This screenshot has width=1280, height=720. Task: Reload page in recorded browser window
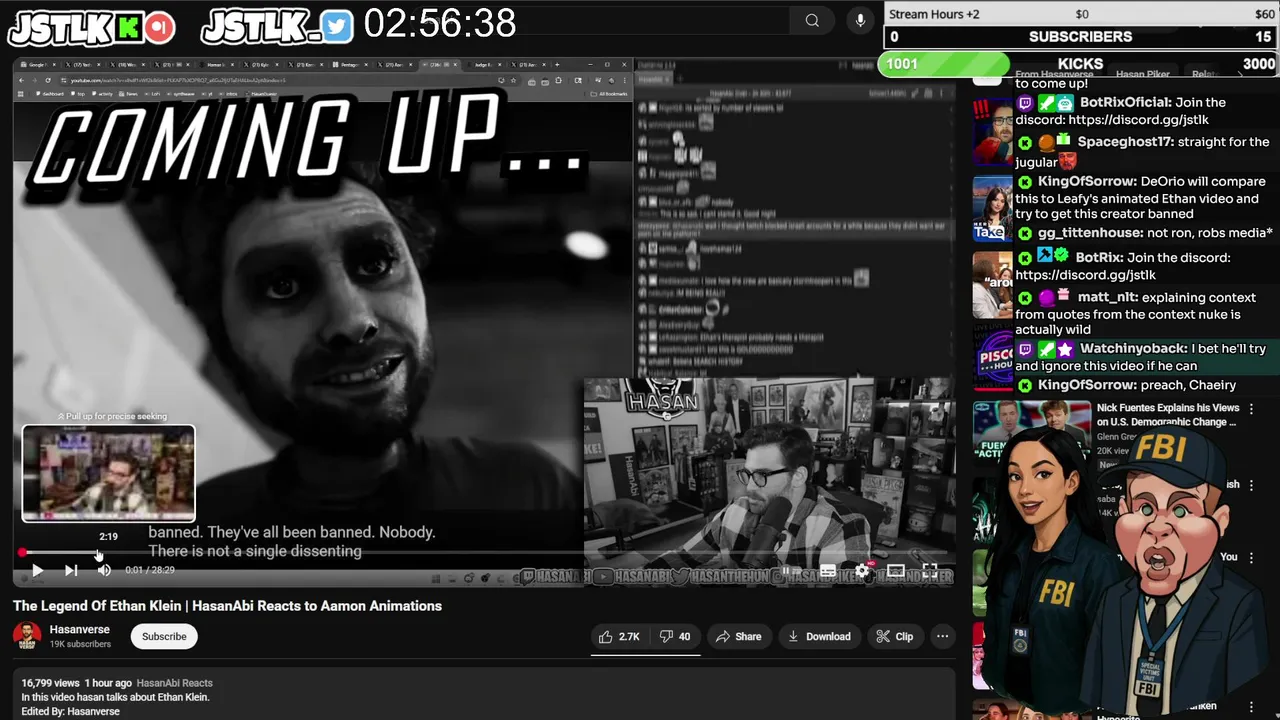(47, 80)
